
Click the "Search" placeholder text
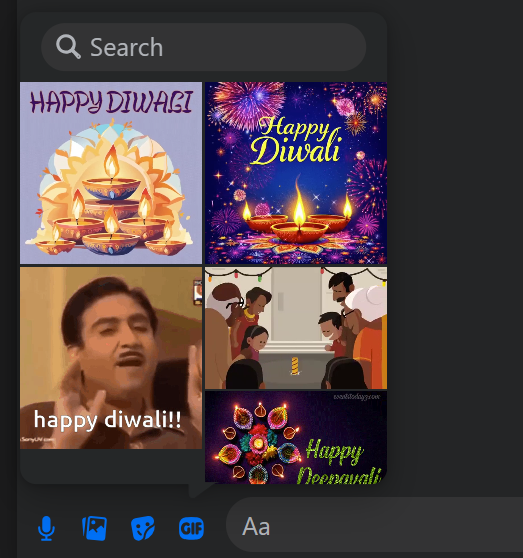click(126, 47)
